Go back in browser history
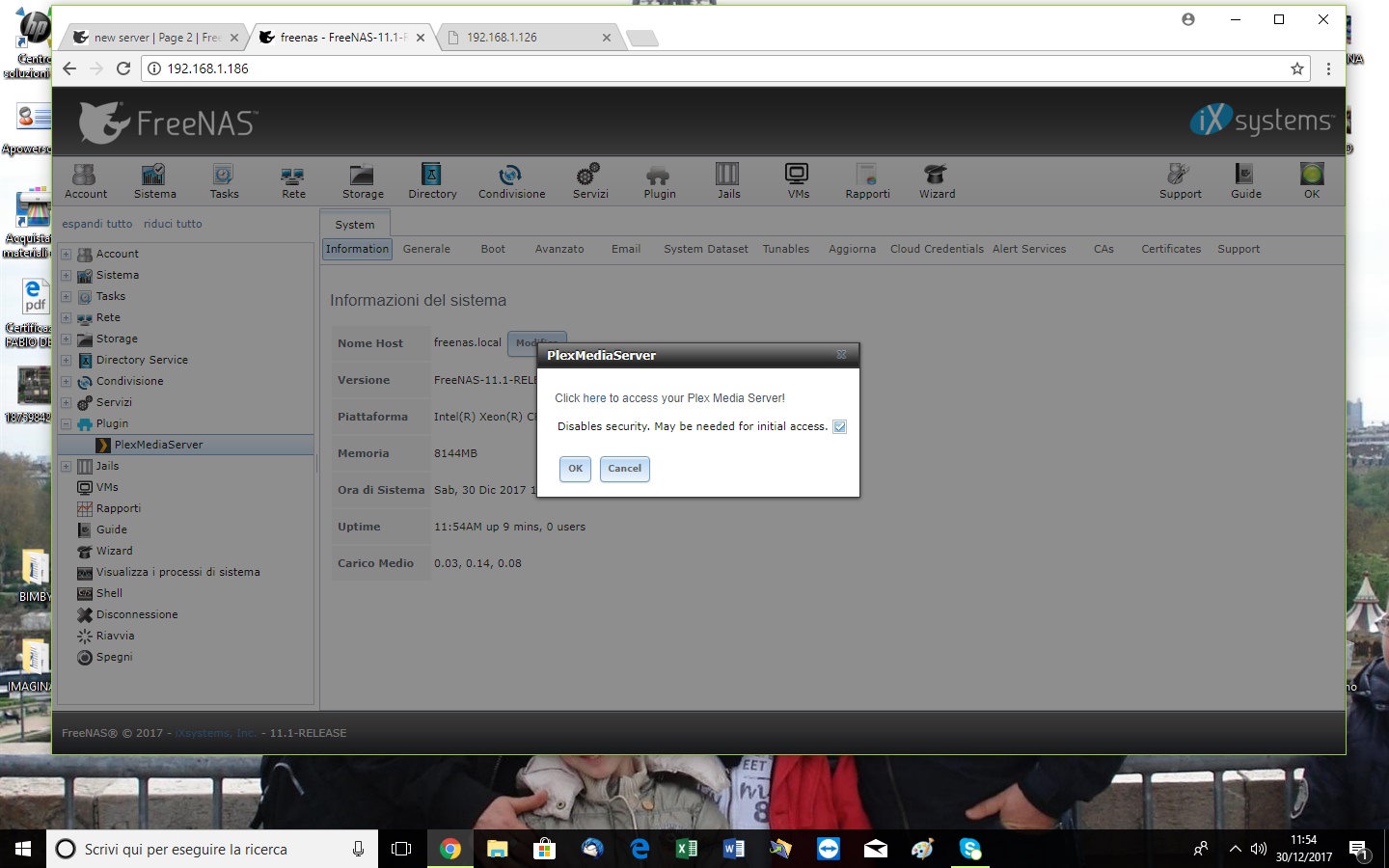 (69, 68)
